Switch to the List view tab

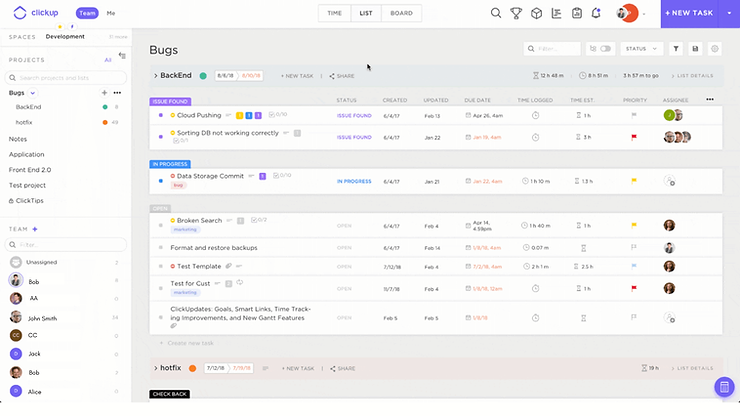click(366, 13)
